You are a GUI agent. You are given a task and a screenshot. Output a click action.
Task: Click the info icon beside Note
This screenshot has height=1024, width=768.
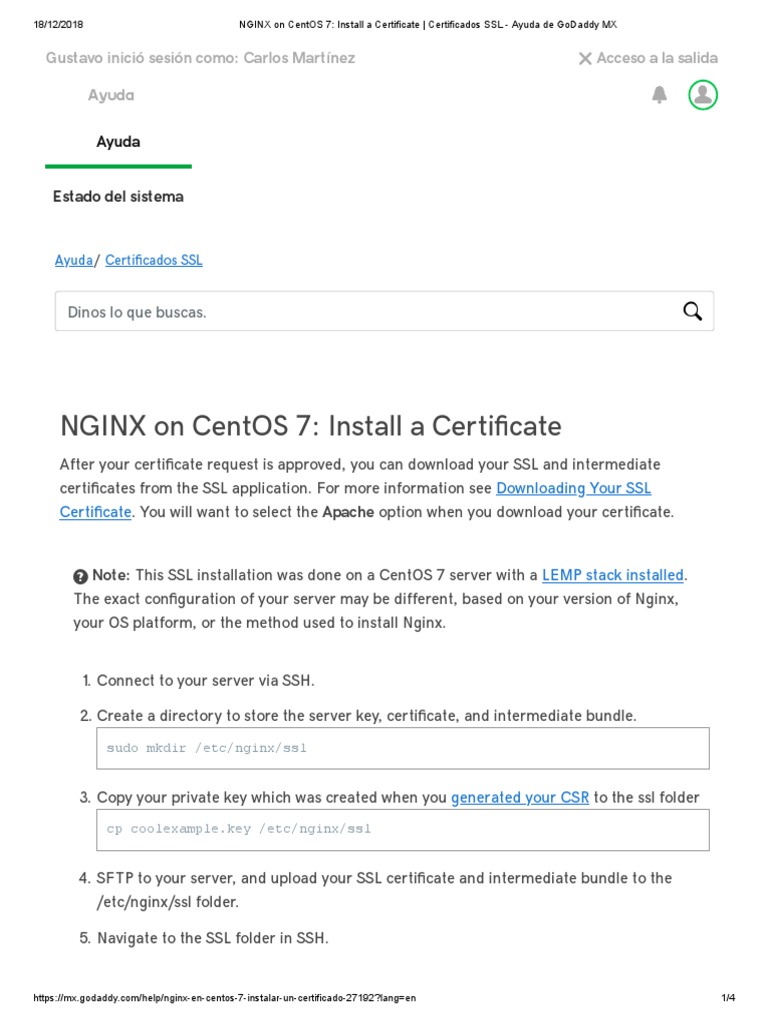tap(81, 576)
